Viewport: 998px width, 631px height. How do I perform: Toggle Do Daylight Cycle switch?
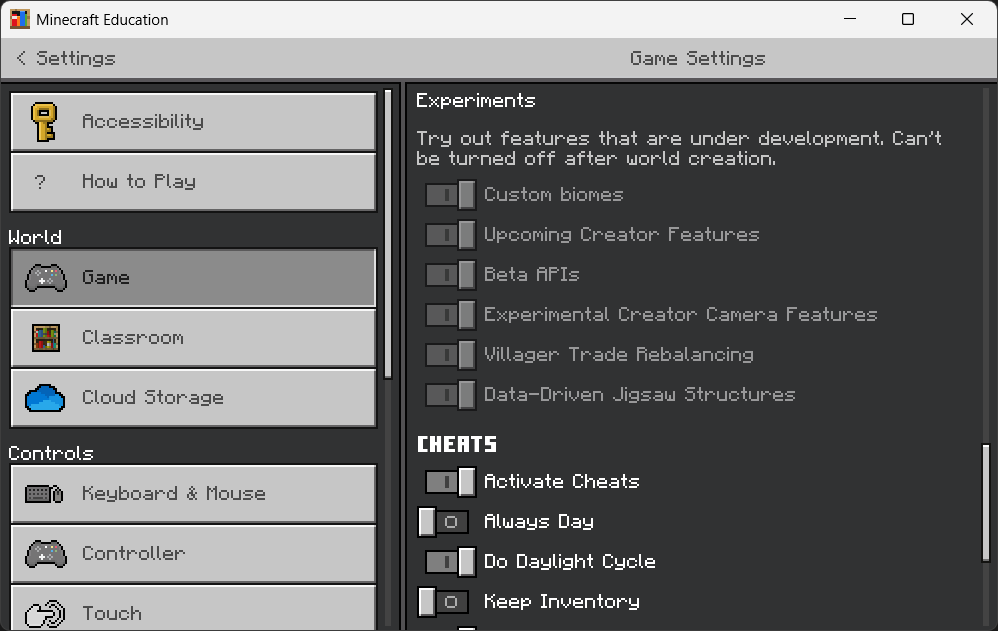coord(450,562)
